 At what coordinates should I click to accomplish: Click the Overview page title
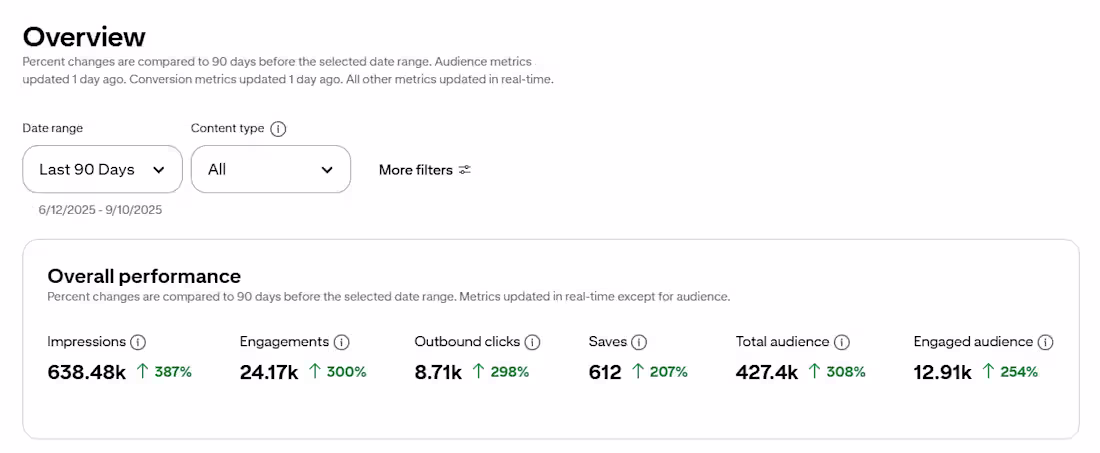[84, 37]
